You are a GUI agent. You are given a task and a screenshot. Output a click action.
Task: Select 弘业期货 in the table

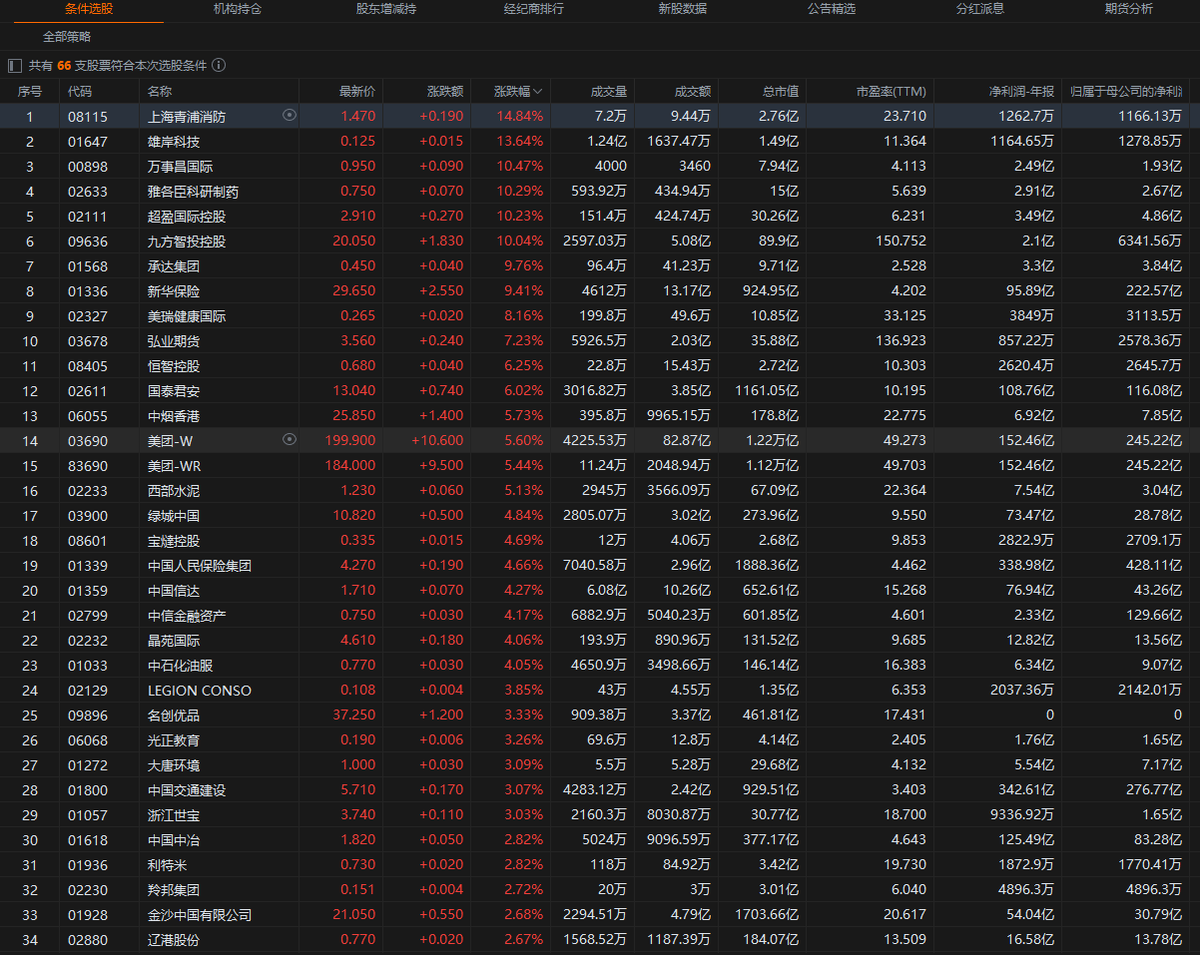click(173, 341)
